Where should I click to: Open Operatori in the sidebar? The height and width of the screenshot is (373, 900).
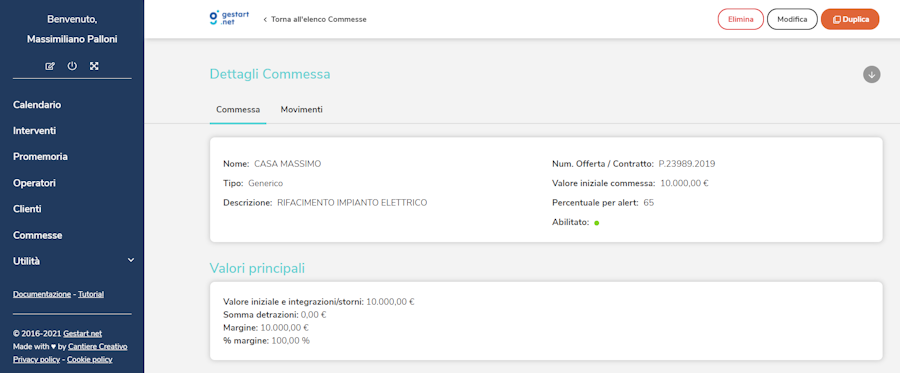34,183
